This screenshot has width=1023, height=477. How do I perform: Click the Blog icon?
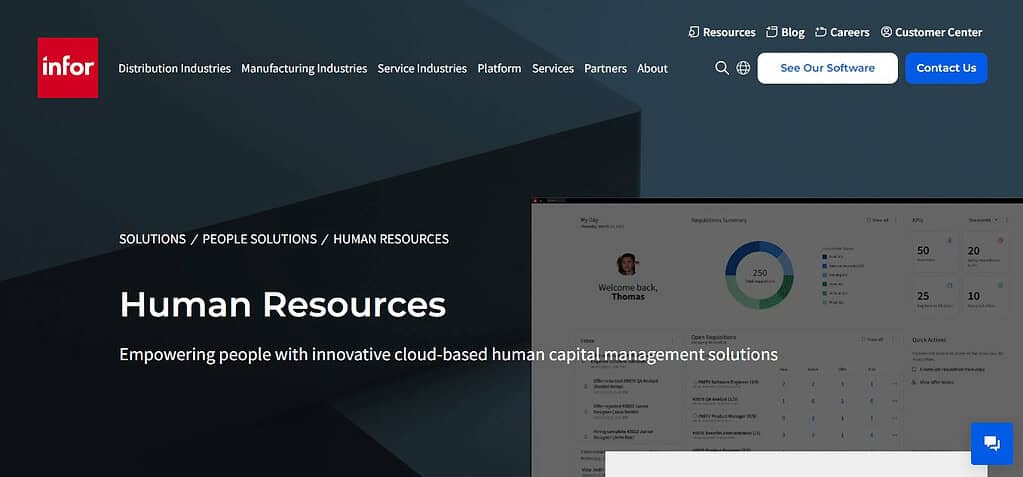[x=772, y=32]
